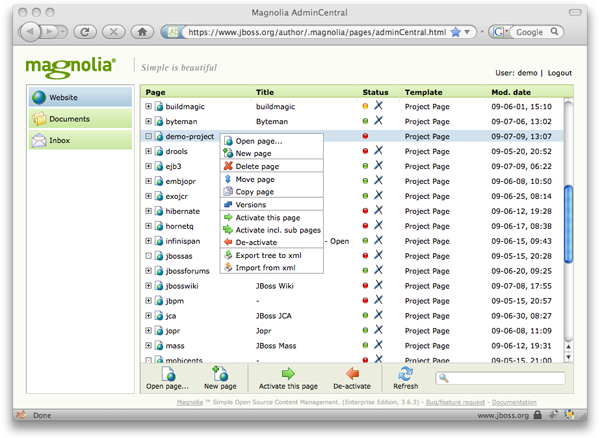Expand the hibernate tree node
The height and width of the screenshot is (438, 600).
click(148, 211)
